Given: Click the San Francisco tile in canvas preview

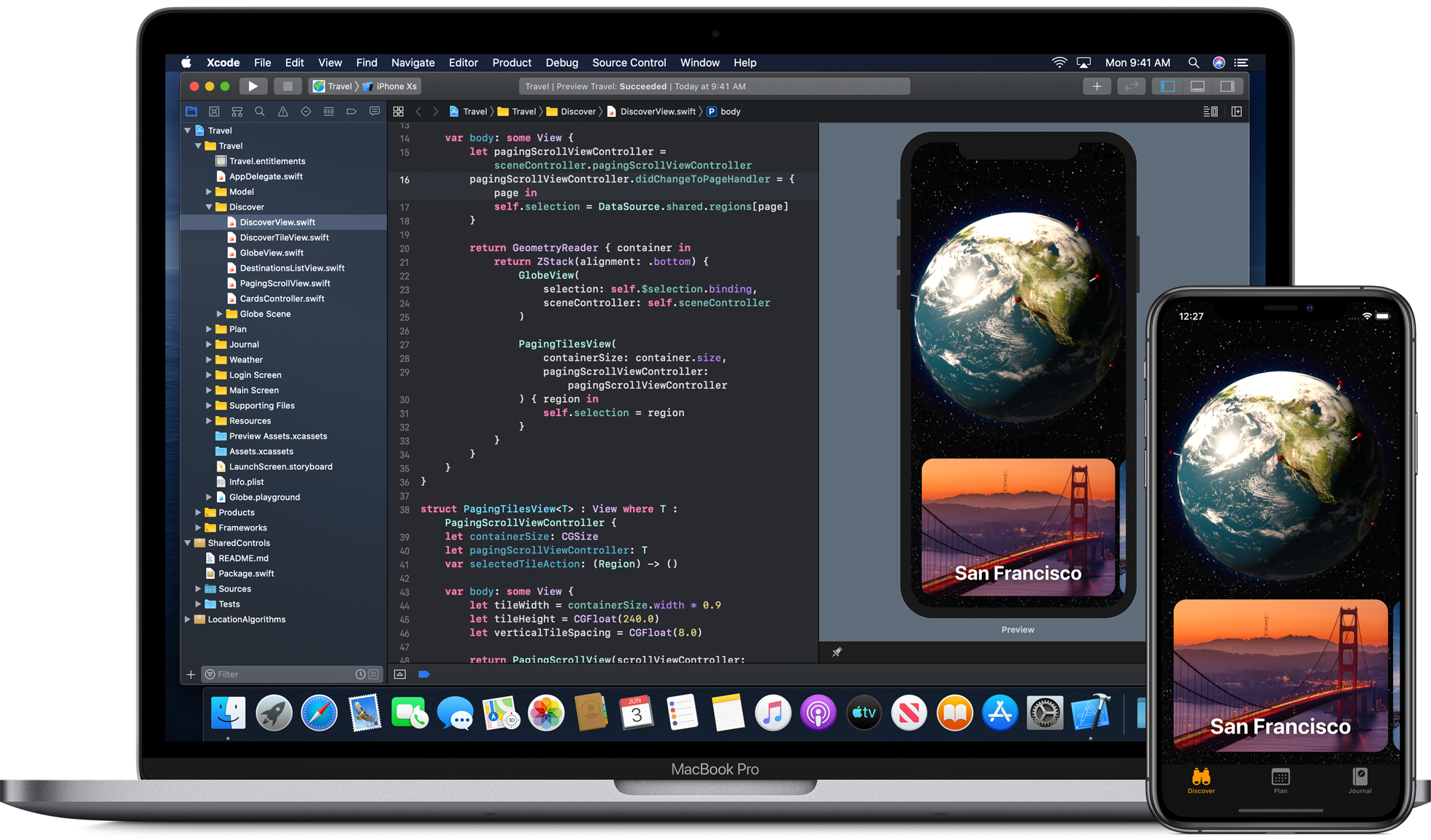Looking at the screenshot, I should click(1018, 527).
